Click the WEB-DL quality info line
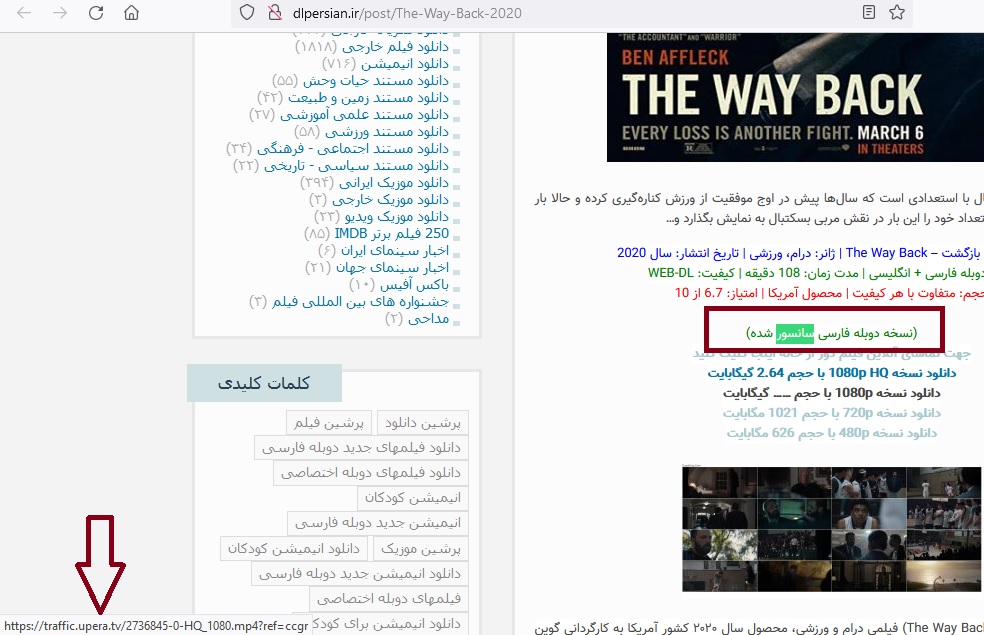The image size is (984, 635). (x=815, y=273)
